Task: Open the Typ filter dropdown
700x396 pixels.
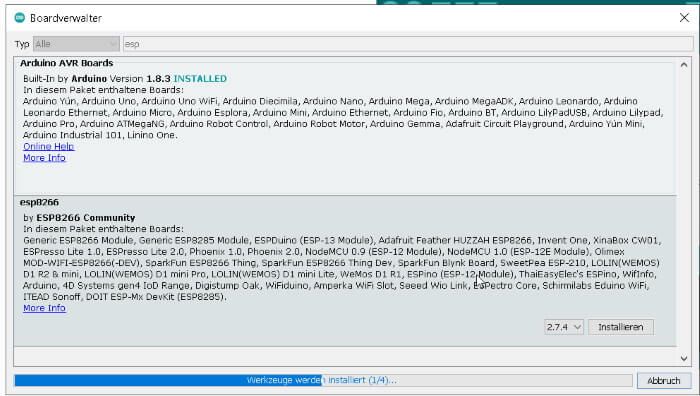Action: coord(76,44)
